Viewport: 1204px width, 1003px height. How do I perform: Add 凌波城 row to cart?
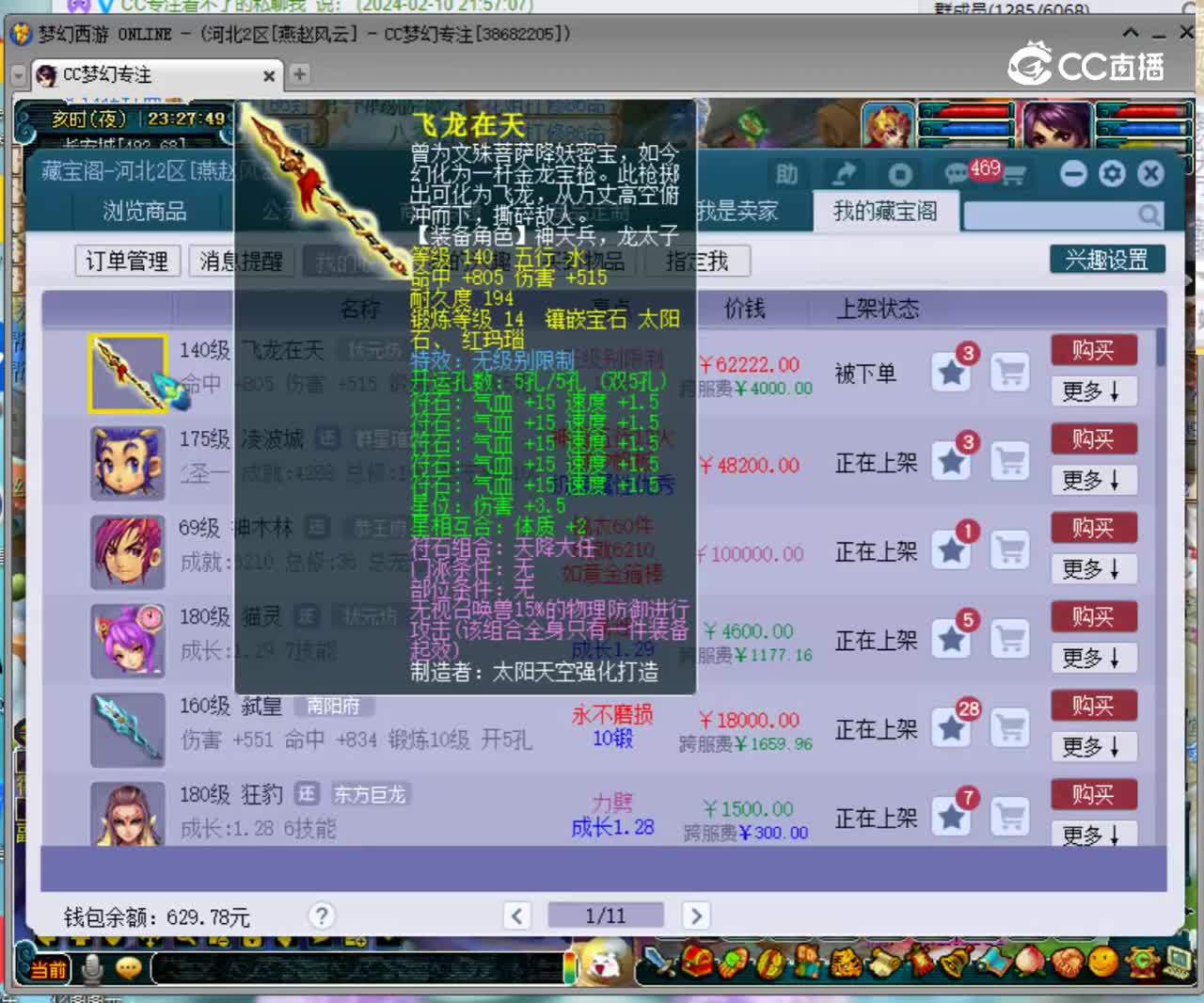1011,461
